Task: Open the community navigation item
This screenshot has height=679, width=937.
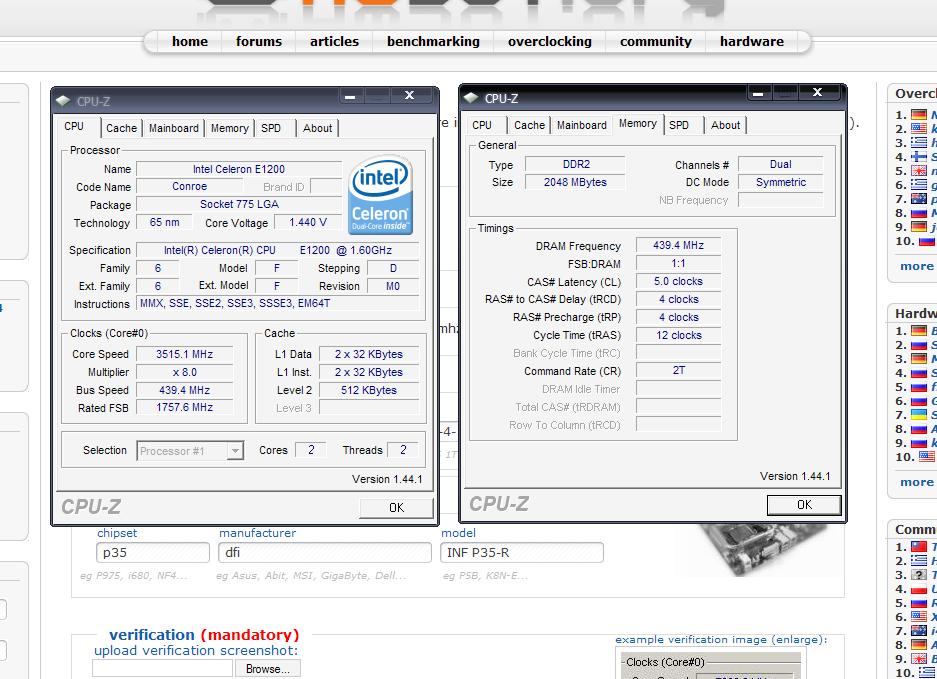Action: coord(655,41)
